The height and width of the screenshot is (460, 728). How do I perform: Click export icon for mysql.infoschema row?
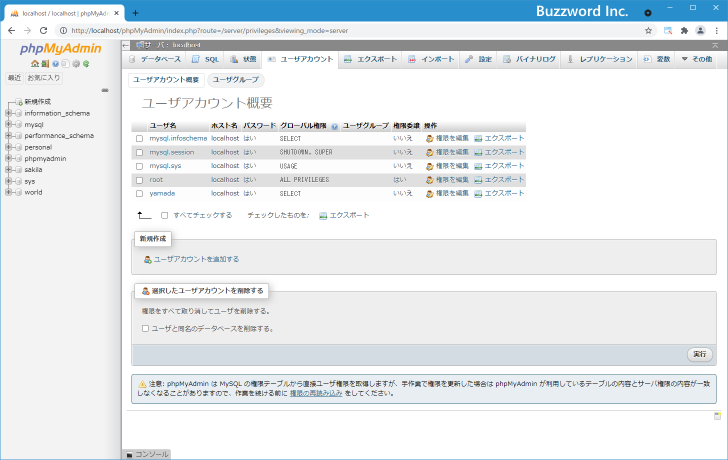(478, 138)
